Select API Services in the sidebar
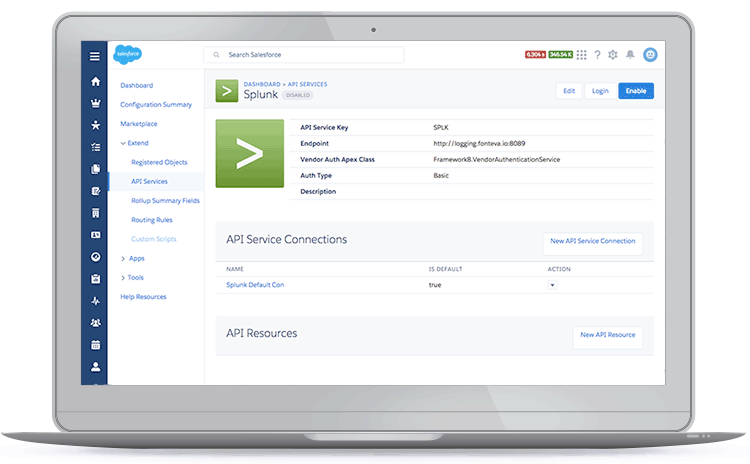 149,181
